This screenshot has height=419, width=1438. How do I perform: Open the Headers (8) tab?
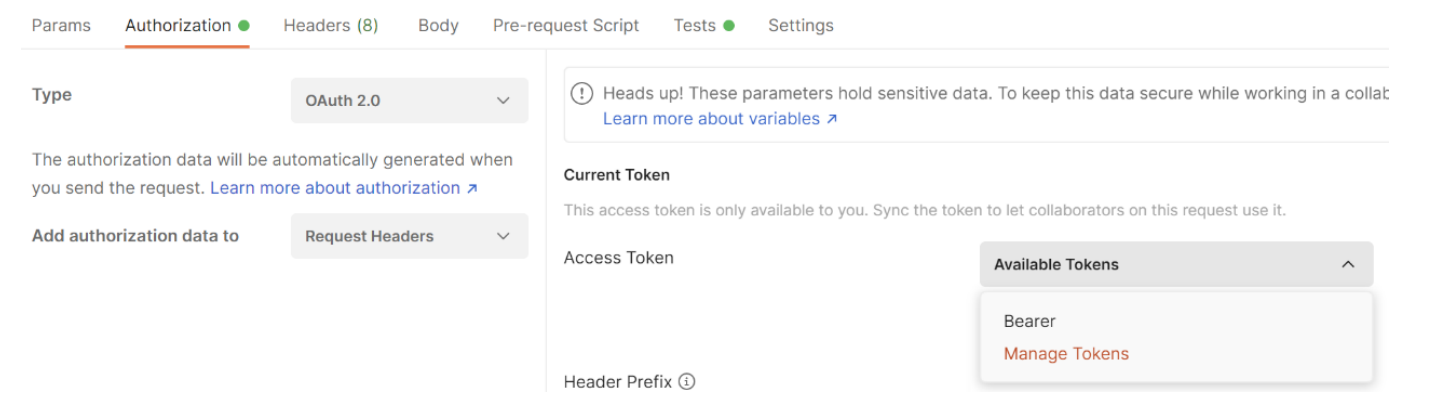330,25
